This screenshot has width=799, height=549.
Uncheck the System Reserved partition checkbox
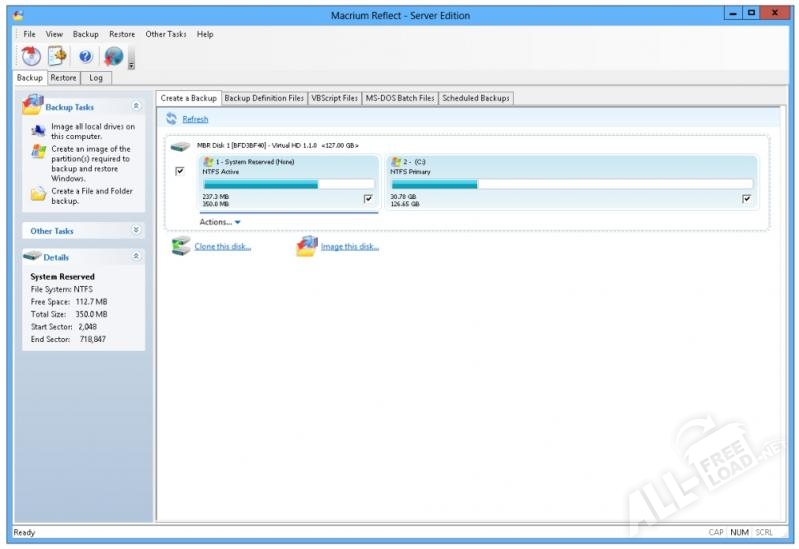point(368,199)
